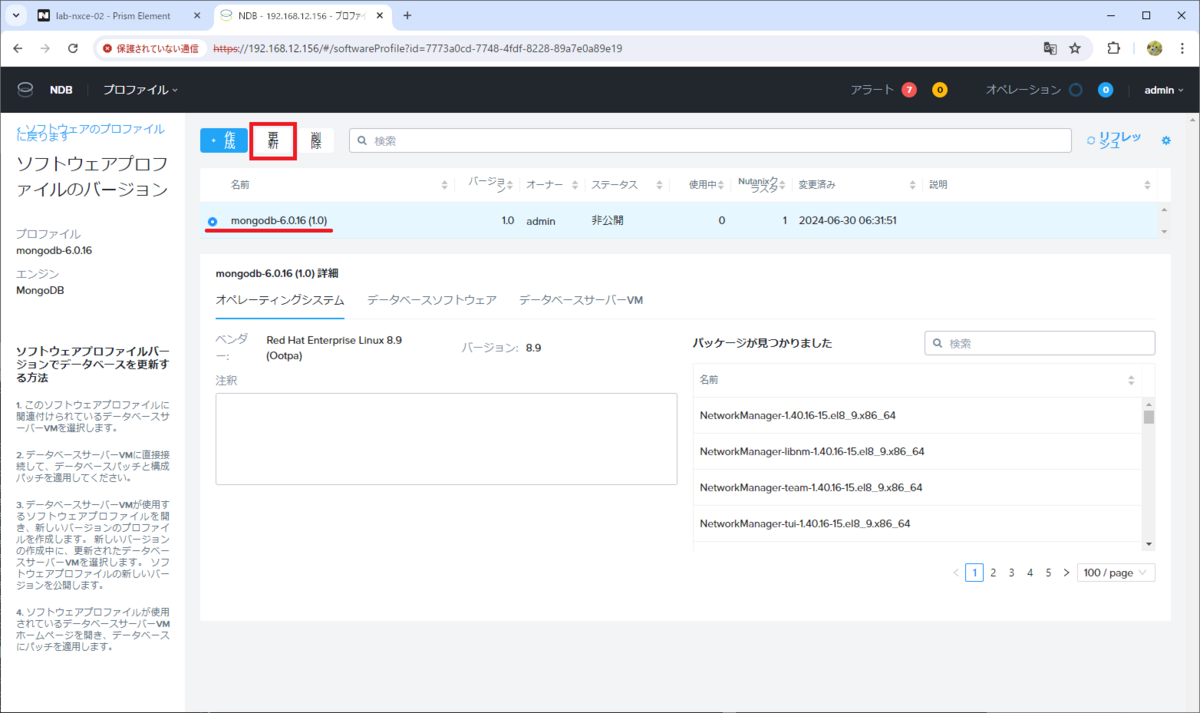This screenshot has height=713, width=1200.
Task: Open the yellow alert badge showing 0
Action: 939,90
